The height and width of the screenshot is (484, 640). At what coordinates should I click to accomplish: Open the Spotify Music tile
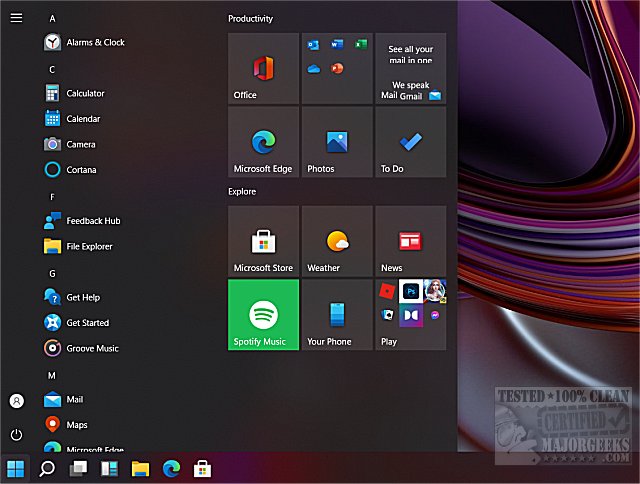pyautogui.click(x=263, y=315)
